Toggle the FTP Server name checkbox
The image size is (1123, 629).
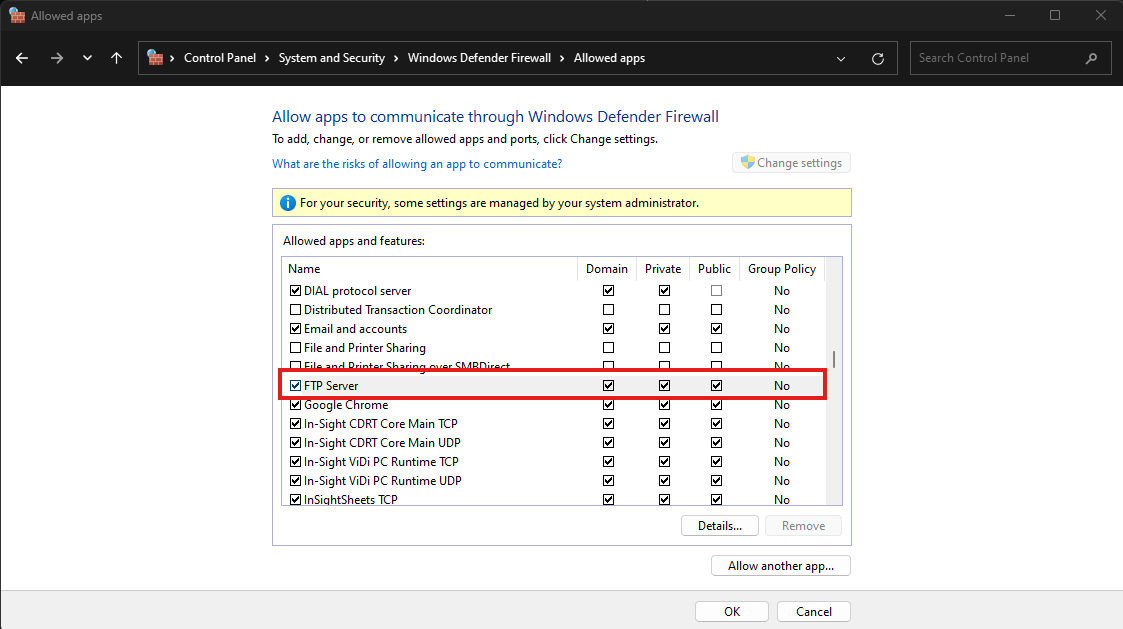coord(295,386)
